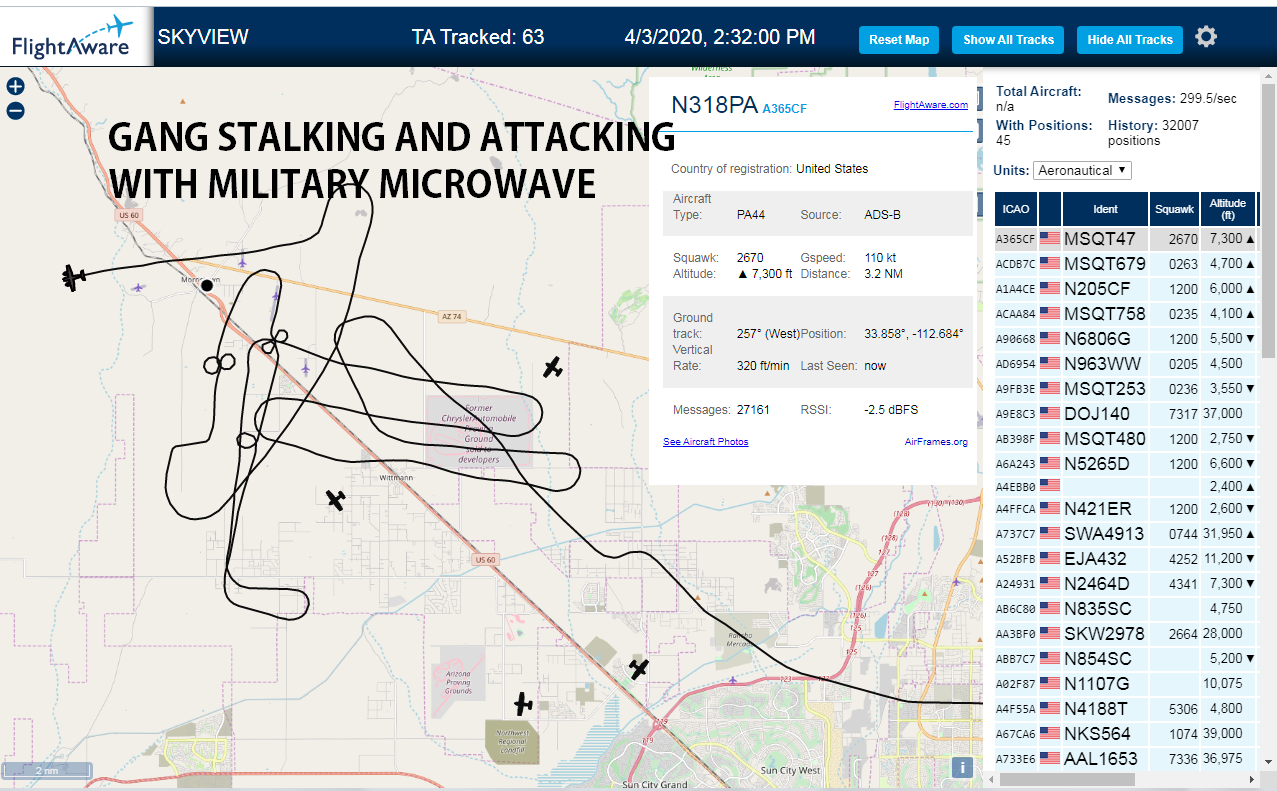The width and height of the screenshot is (1277, 791).
Task: Select N205CF in the aircraft list
Action: coord(1097,289)
